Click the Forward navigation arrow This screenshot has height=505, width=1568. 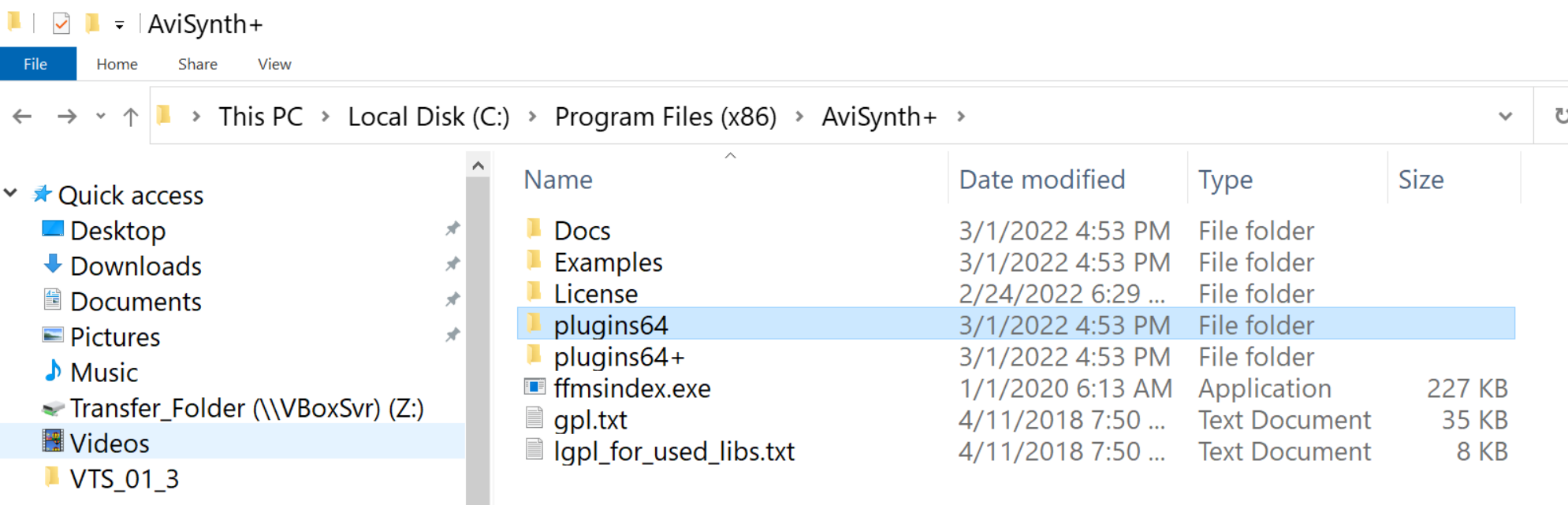pyautogui.click(x=67, y=117)
